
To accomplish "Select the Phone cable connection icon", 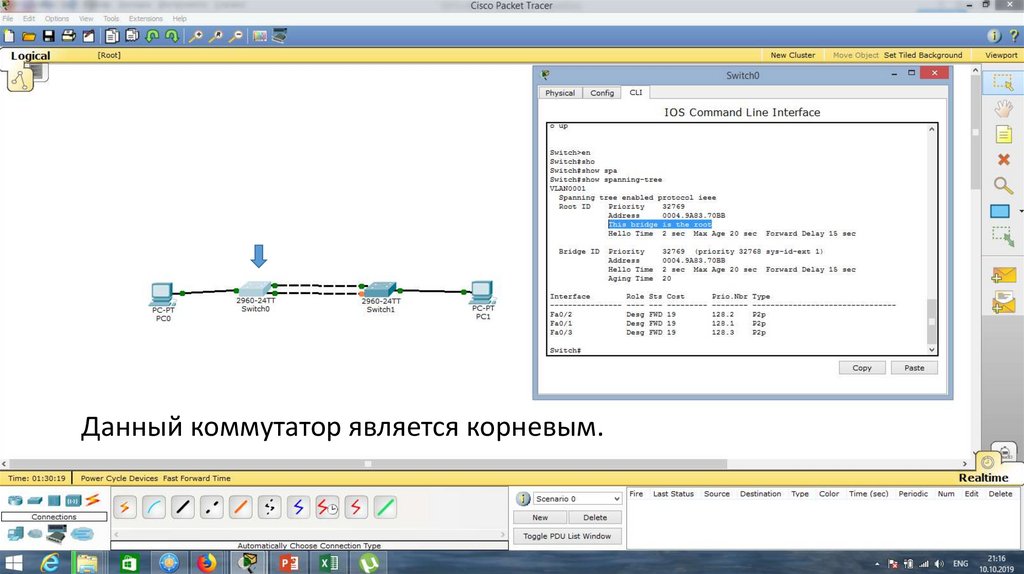I will point(269,507).
